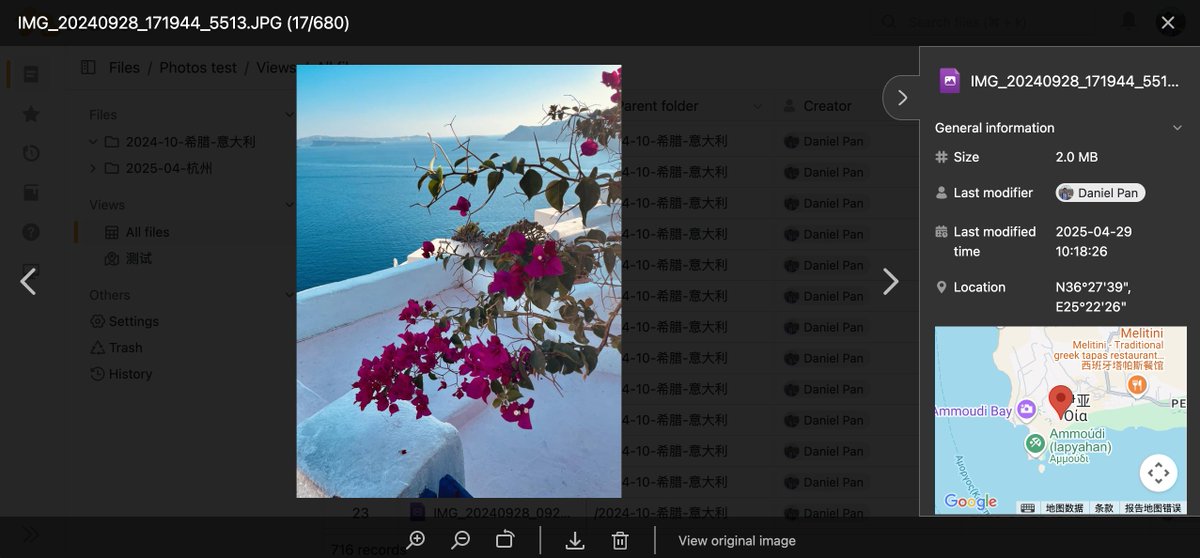Screen dimensions: 1200x558
Task: Close the image viewer
Action: pos(1168,22)
